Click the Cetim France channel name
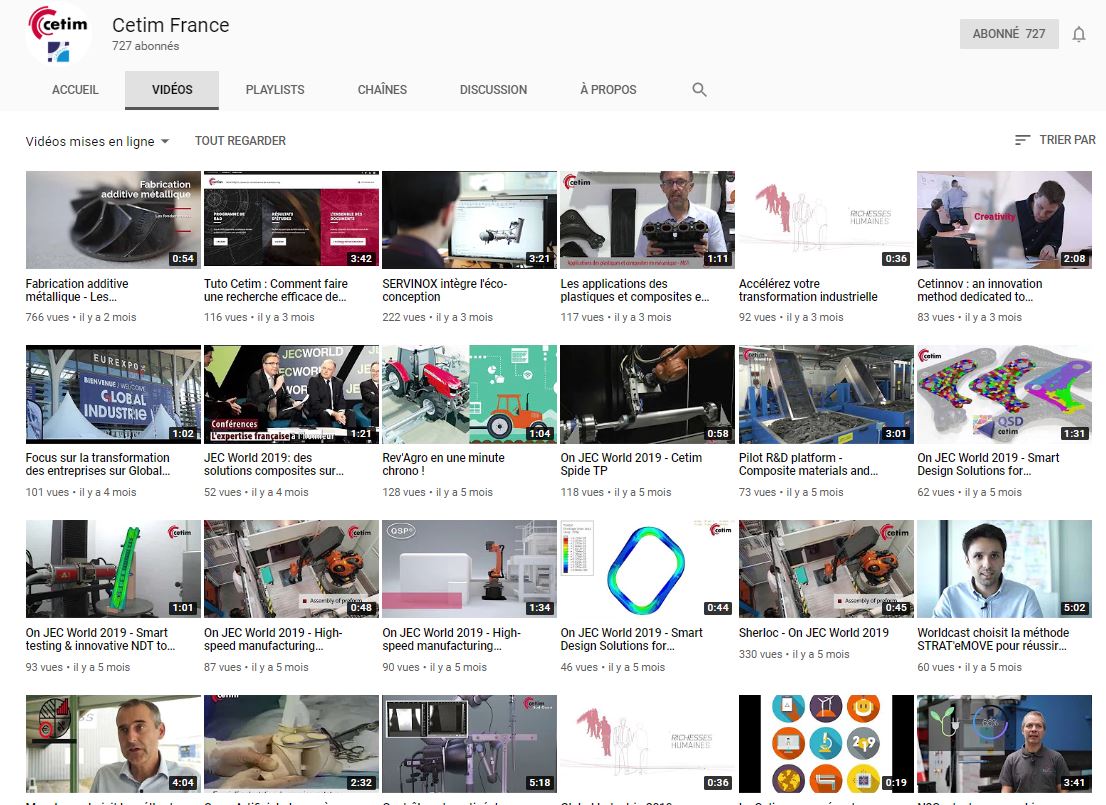The width and height of the screenshot is (1106, 805). pos(171,25)
